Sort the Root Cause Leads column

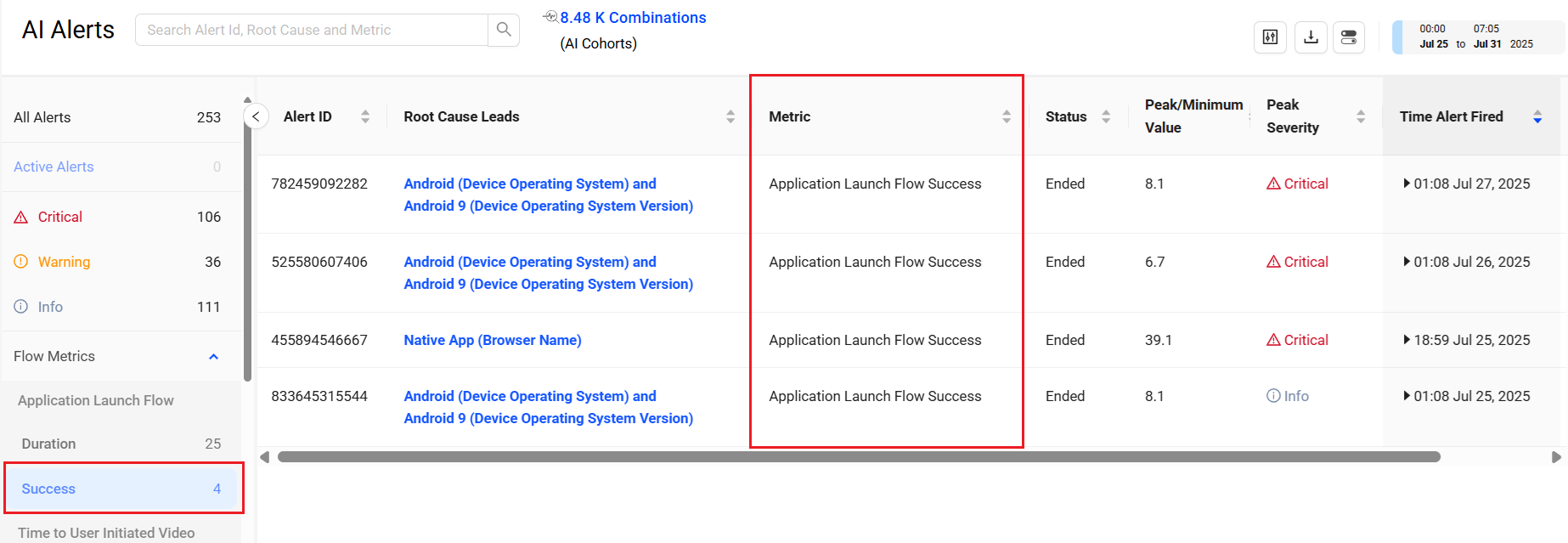pos(730,116)
